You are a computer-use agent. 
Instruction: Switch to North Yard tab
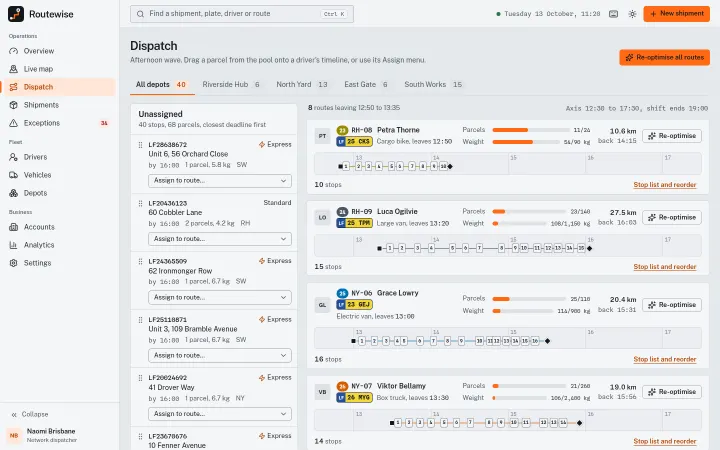(x=302, y=85)
